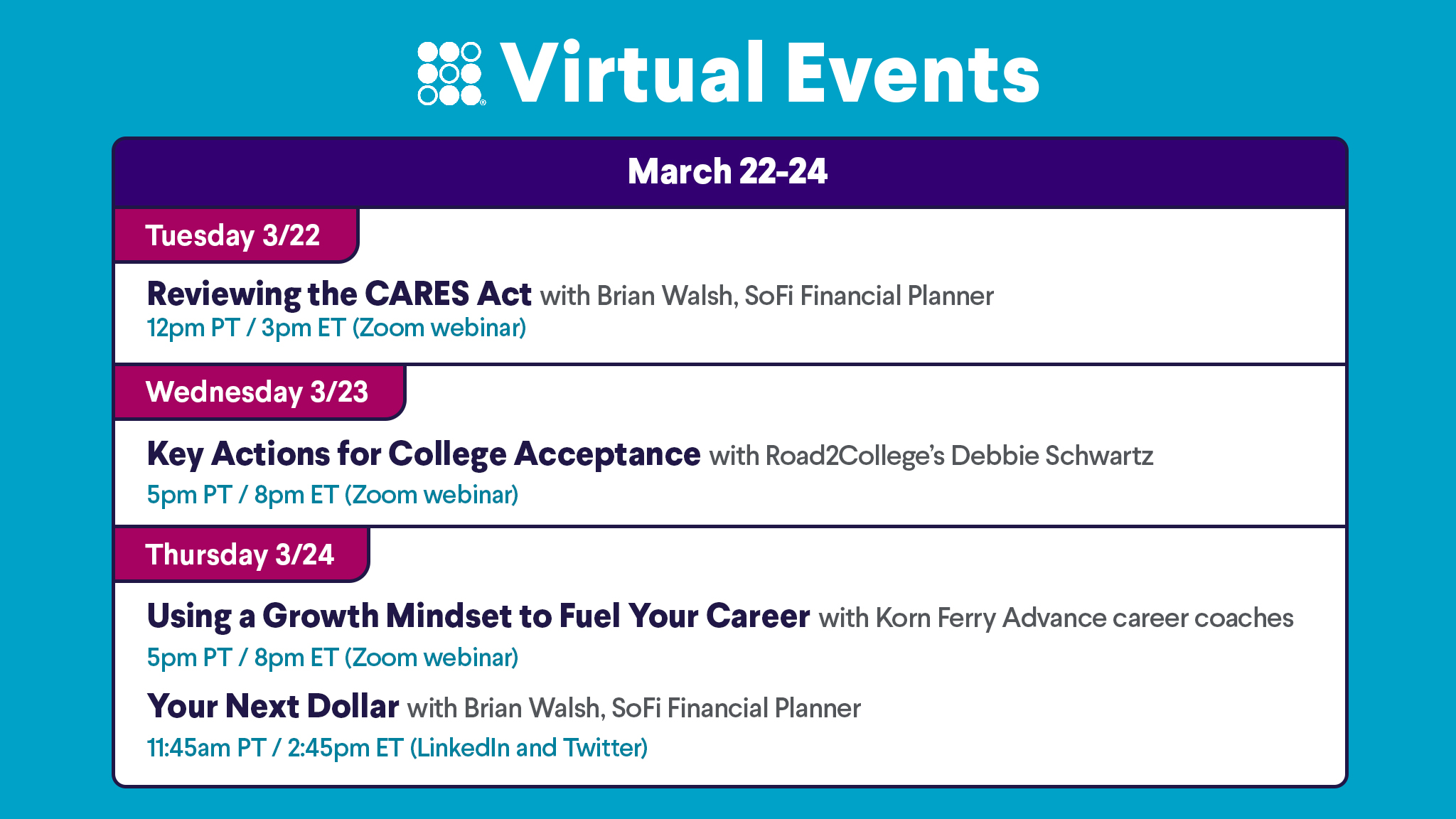Screen dimensions: 1456x819
Task: Select Brian Walsh name on CARES Act event
Action: (x=665, y=296)
